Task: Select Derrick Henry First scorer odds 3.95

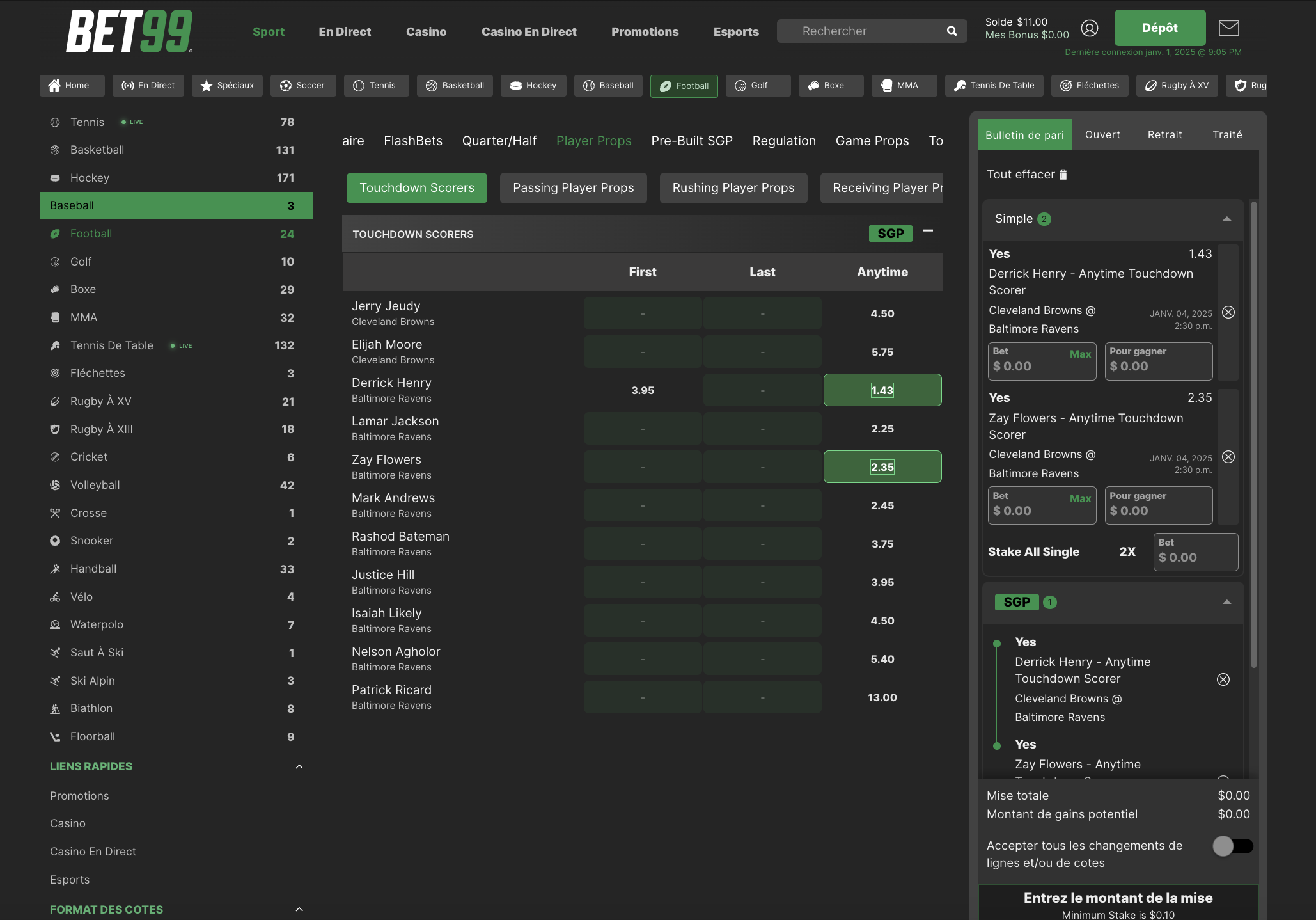Action: [643, 390]
